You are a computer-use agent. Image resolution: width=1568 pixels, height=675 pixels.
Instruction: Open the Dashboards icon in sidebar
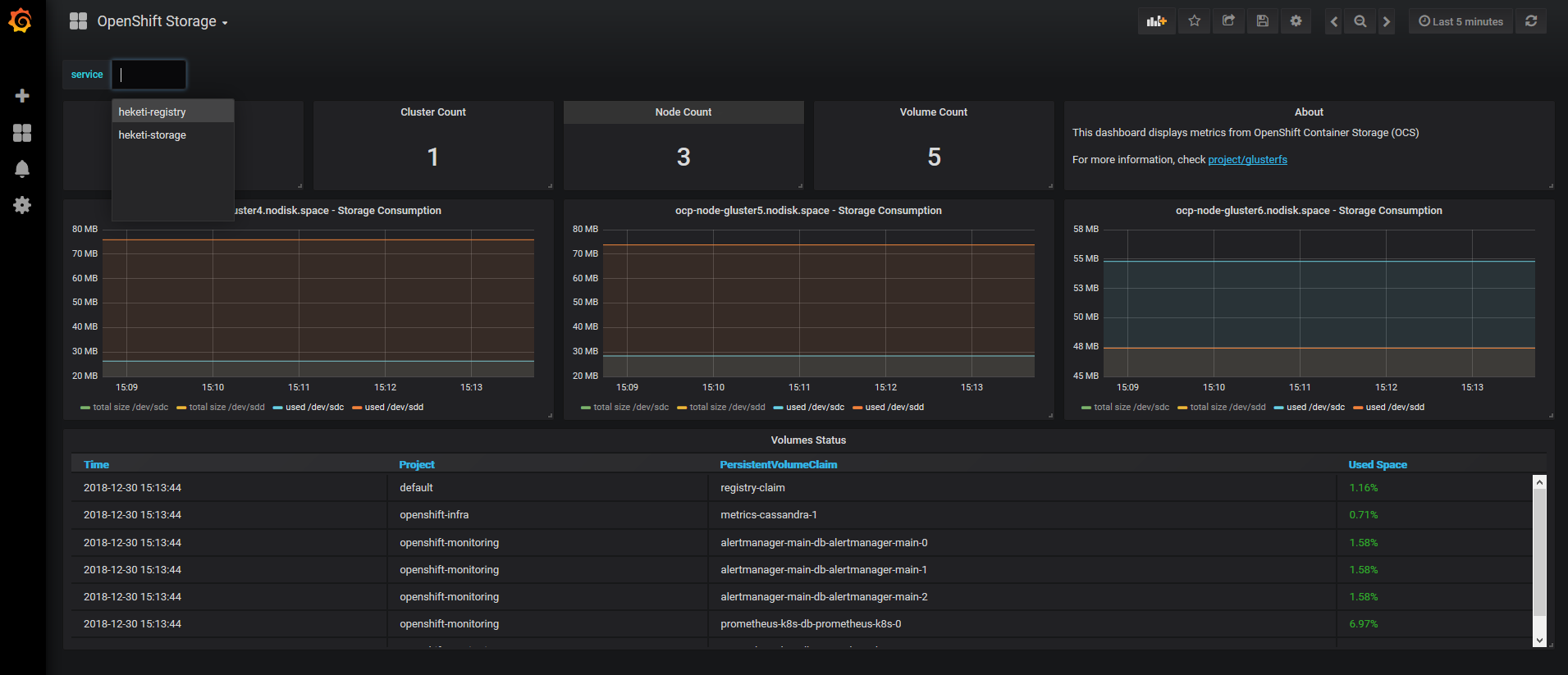[22, 133]
